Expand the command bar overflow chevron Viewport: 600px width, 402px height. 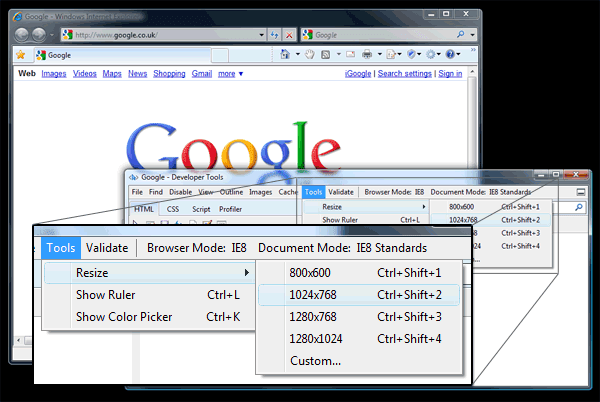[473, 50]
